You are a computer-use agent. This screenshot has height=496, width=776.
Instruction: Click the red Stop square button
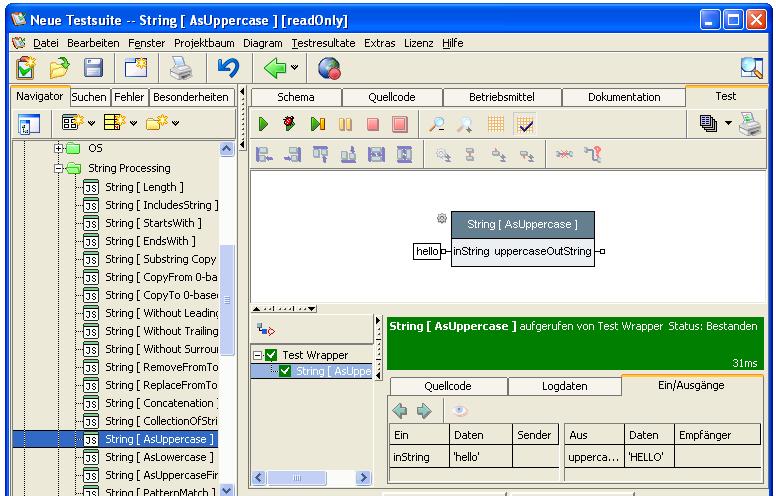[x=373, y=125]
